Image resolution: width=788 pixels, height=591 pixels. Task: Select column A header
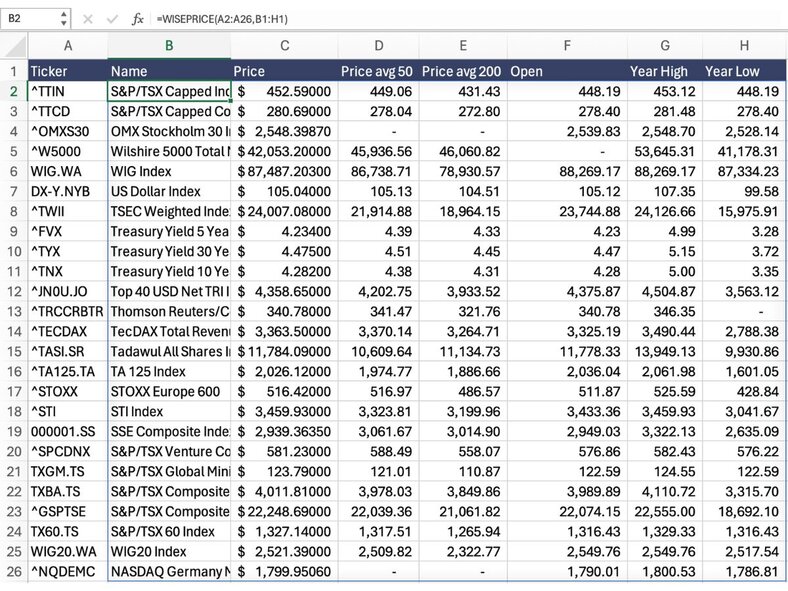[68, 46]
